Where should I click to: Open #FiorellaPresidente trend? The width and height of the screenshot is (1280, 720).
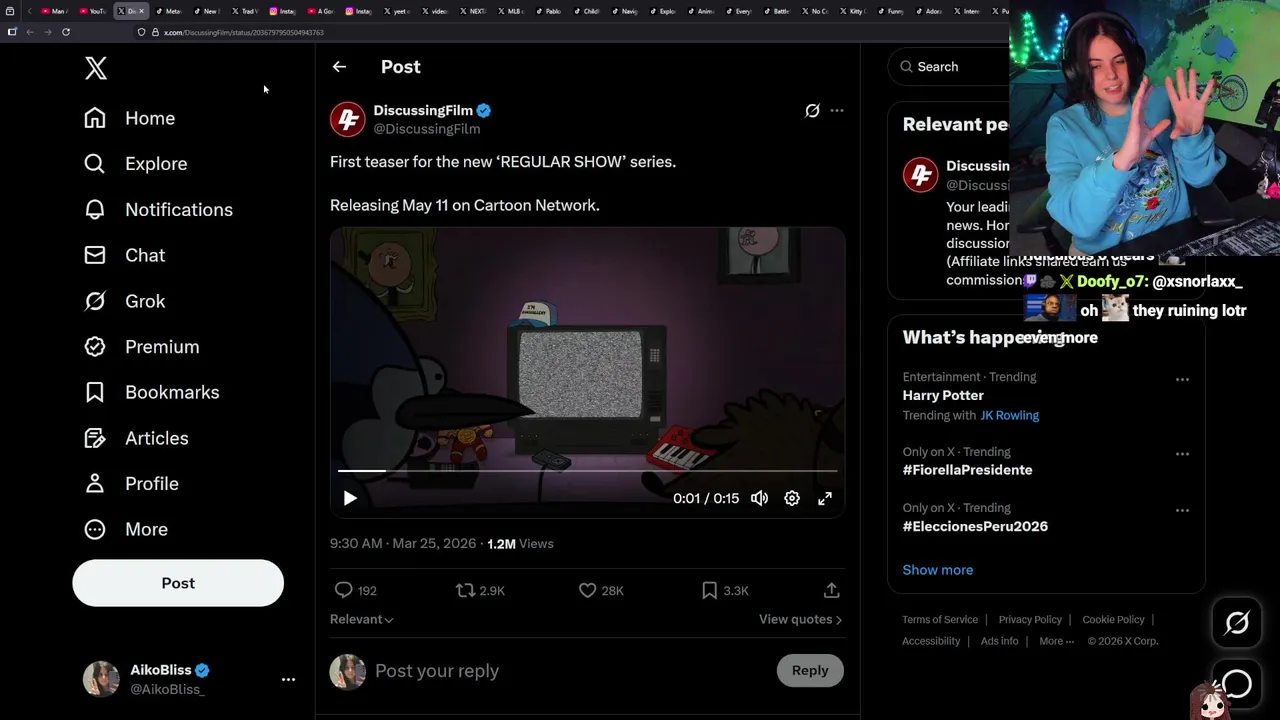pos(967,470)
